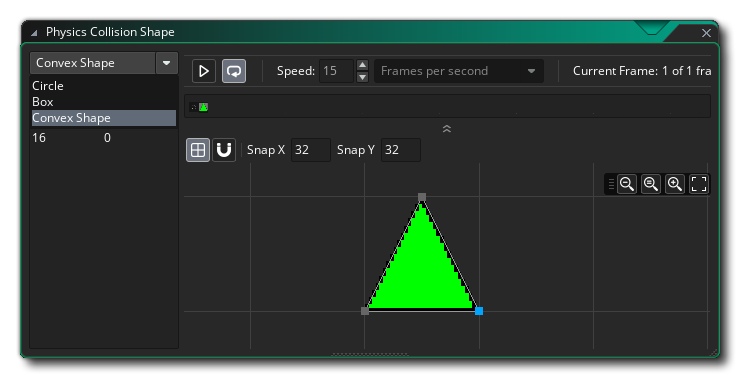
Task: Close the Physics Collision Shape window
Action: point(706,33)
